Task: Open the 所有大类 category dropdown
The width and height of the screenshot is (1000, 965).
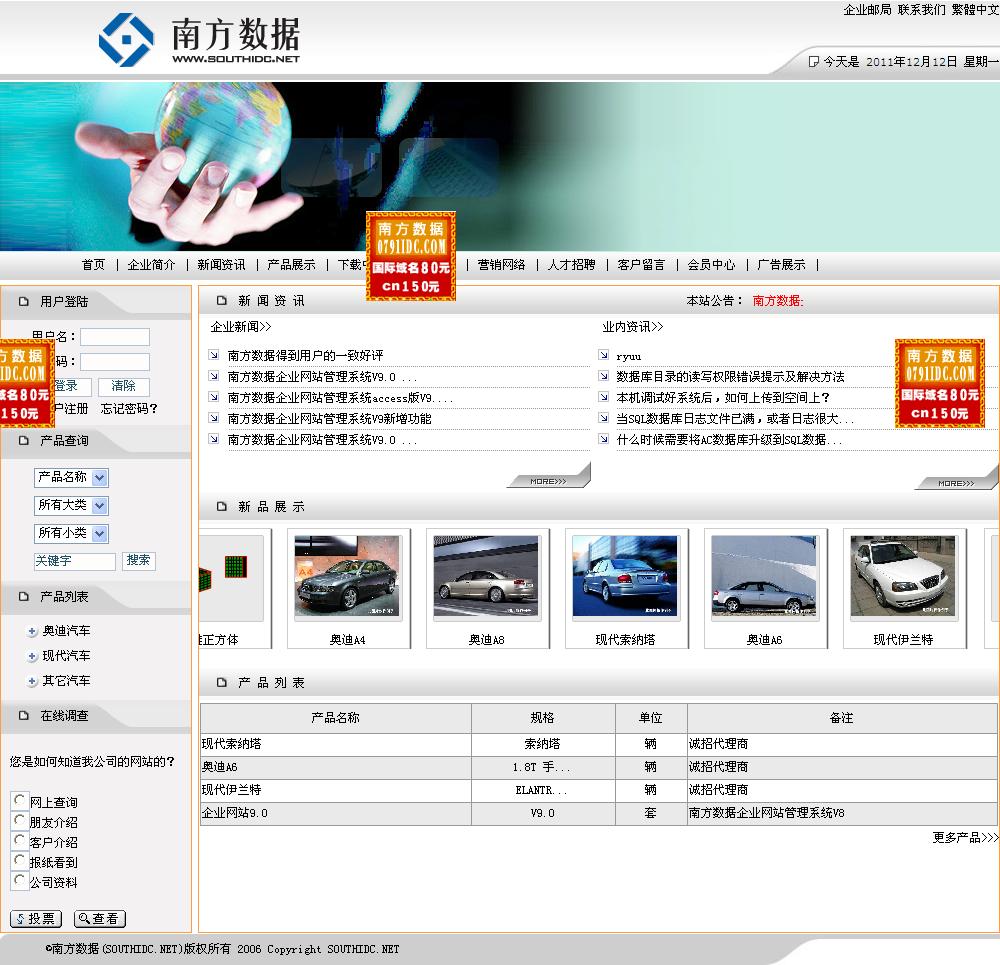Action: coord(71,505)
